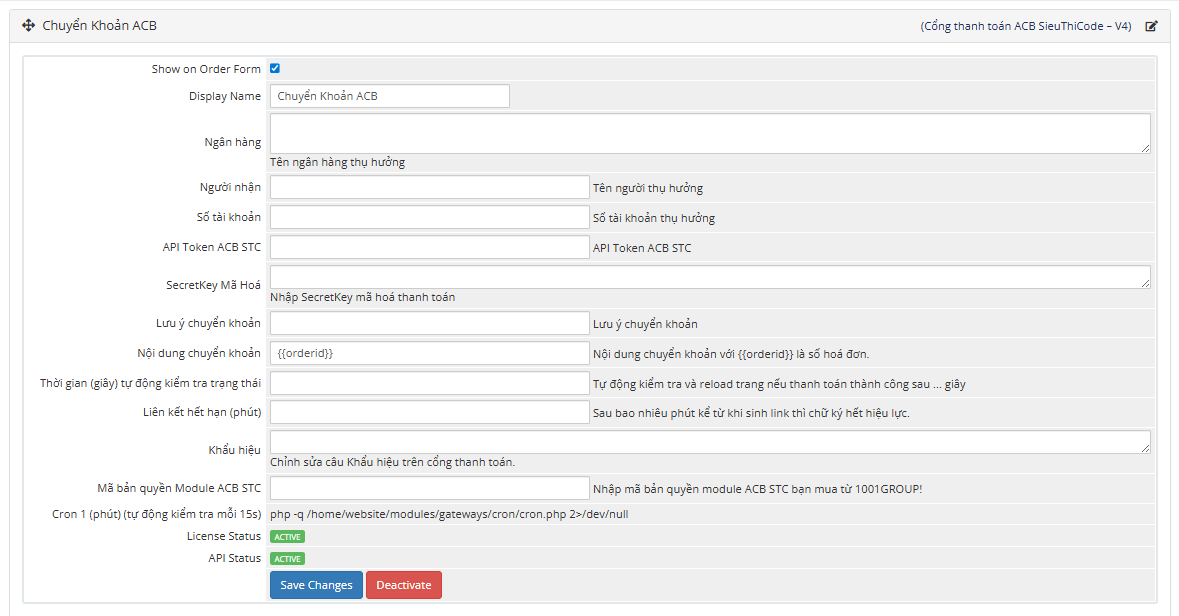Focus the Ngân hàng textarea
Screen dimensions: 1179x616
[x=709, y=133]
